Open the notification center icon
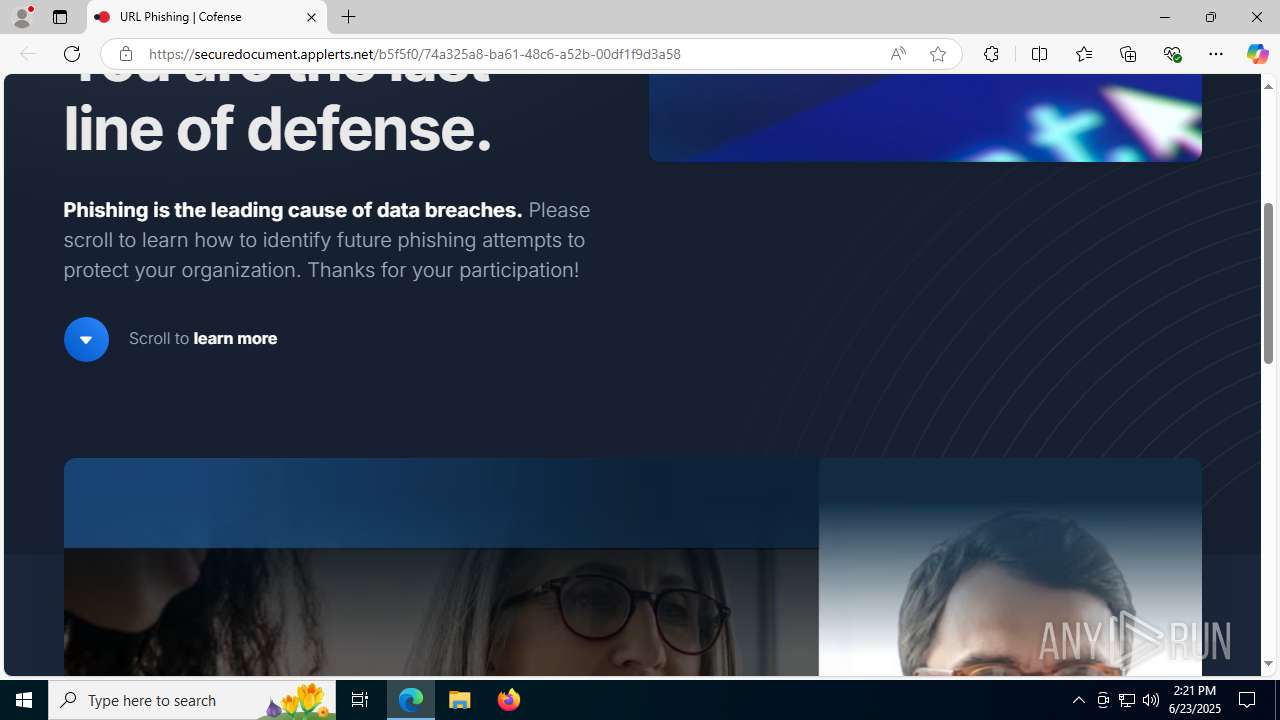 [1247, 700]
